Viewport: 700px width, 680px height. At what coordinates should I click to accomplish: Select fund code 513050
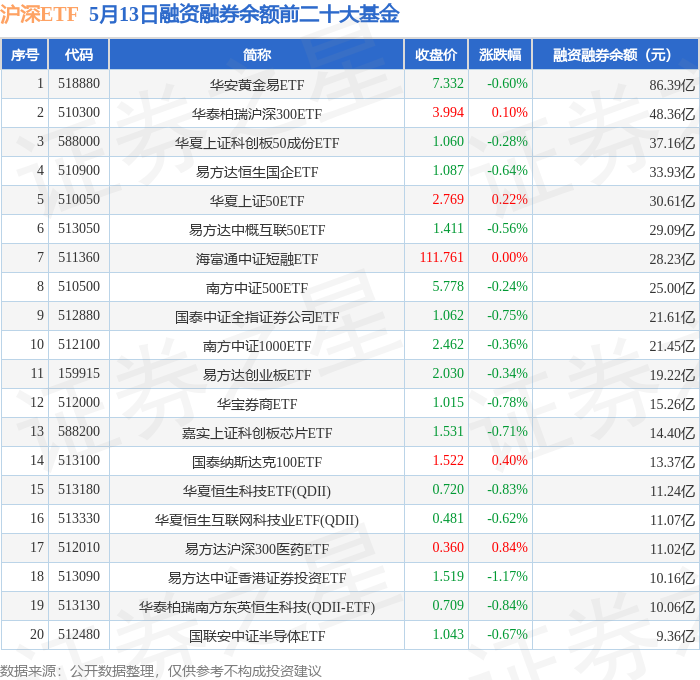click(79, 229)
